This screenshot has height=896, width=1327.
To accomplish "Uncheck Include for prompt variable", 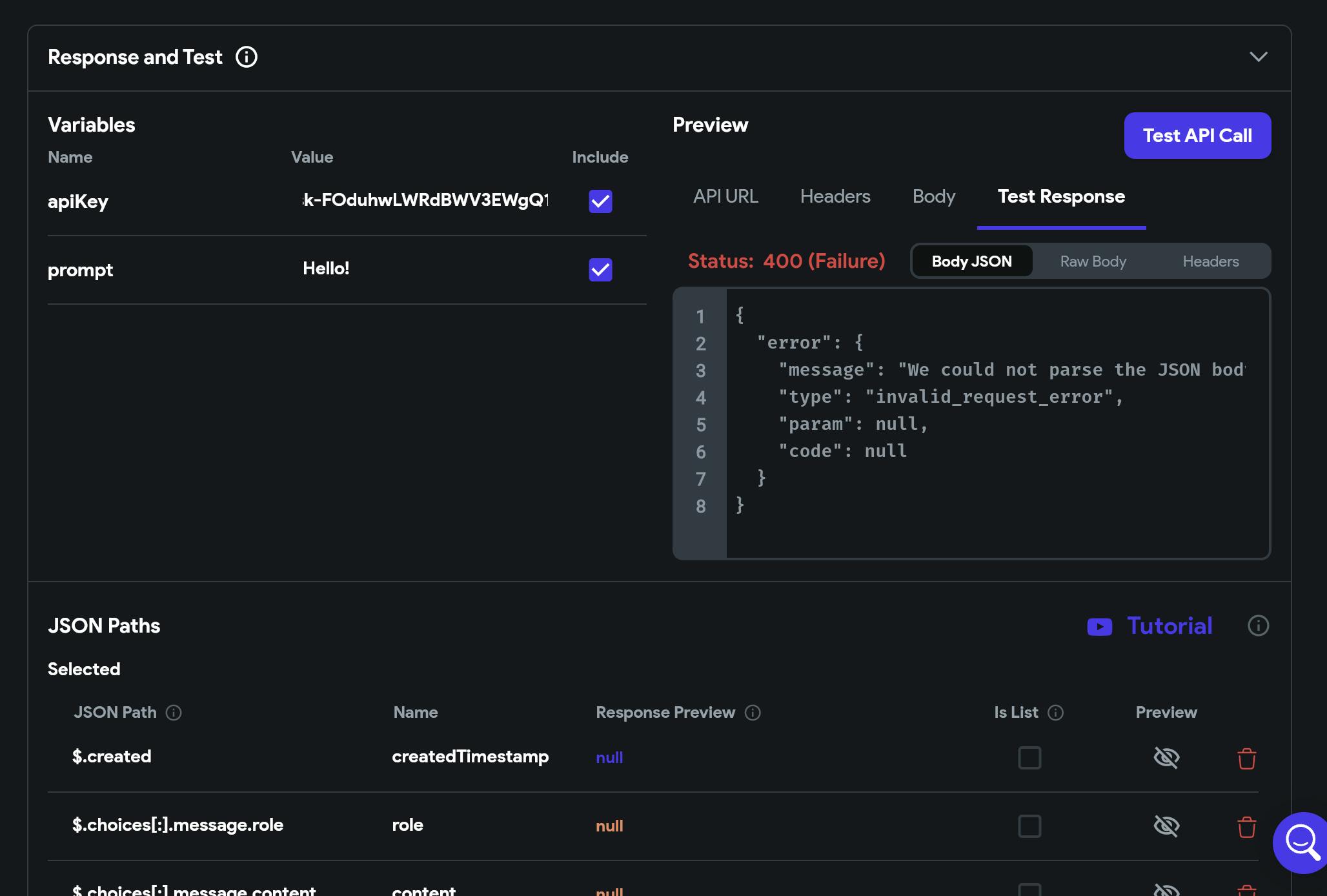I will click(x=600, y=270).
